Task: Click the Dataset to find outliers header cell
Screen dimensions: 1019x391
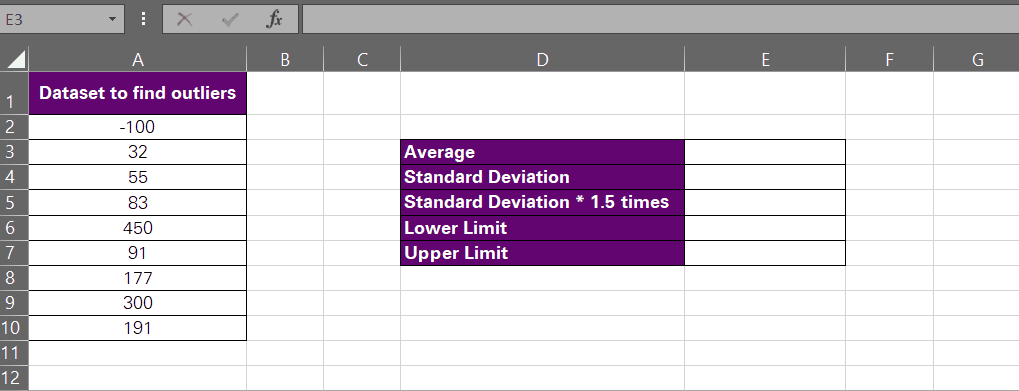Action: [x=138, y=93]
